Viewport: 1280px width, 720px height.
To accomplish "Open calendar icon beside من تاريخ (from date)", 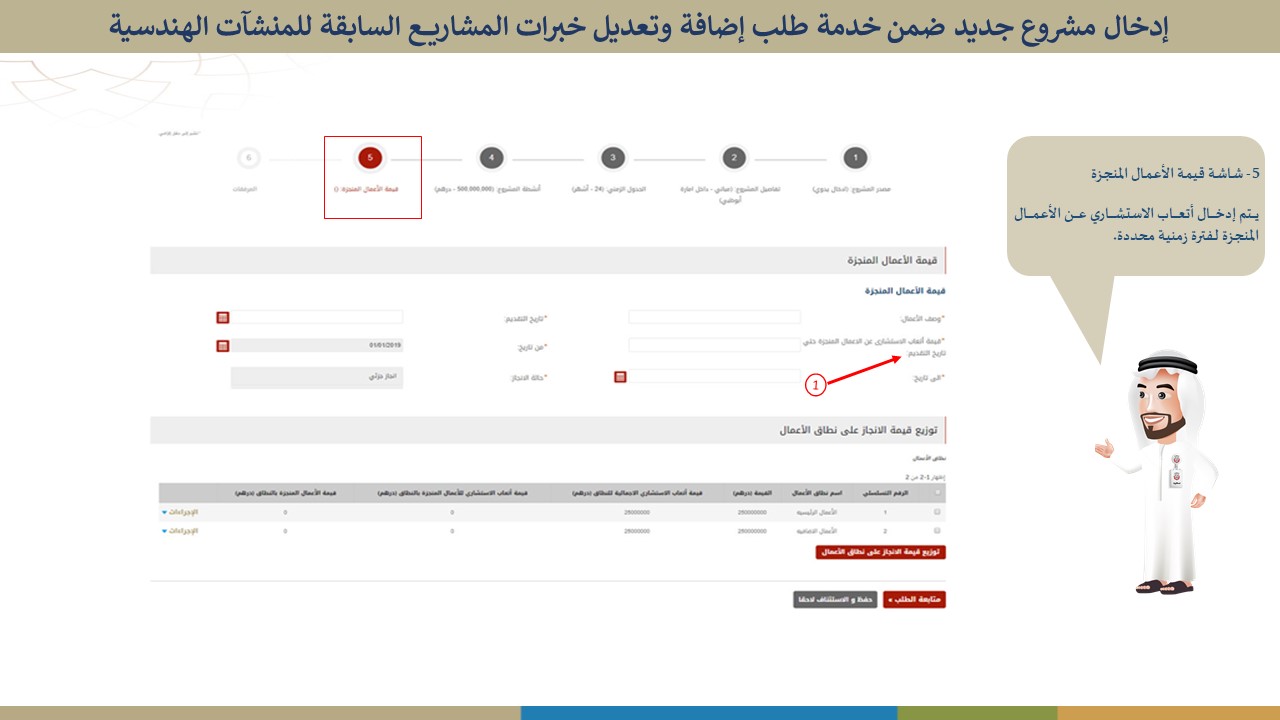I will tap(223, 346).
